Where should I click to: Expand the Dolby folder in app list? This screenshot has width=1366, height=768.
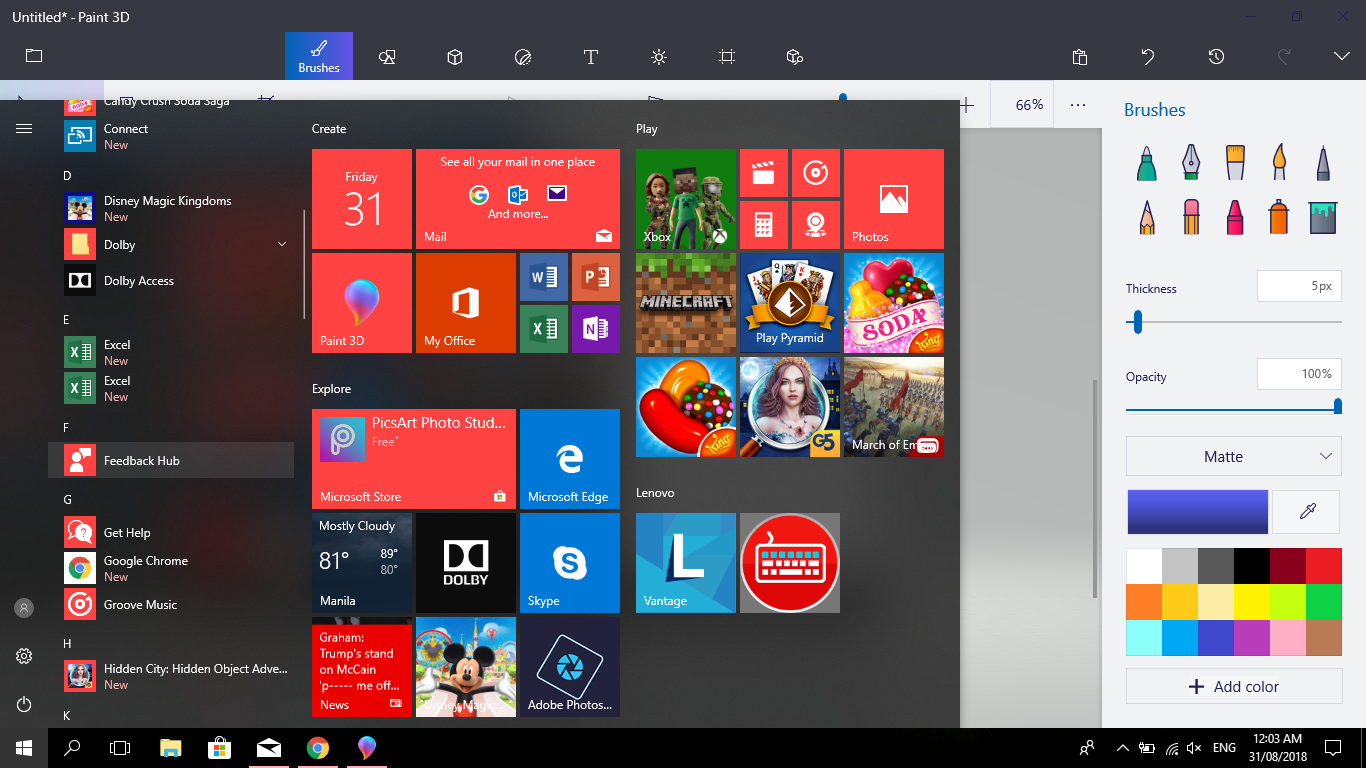tap(282, 244)
